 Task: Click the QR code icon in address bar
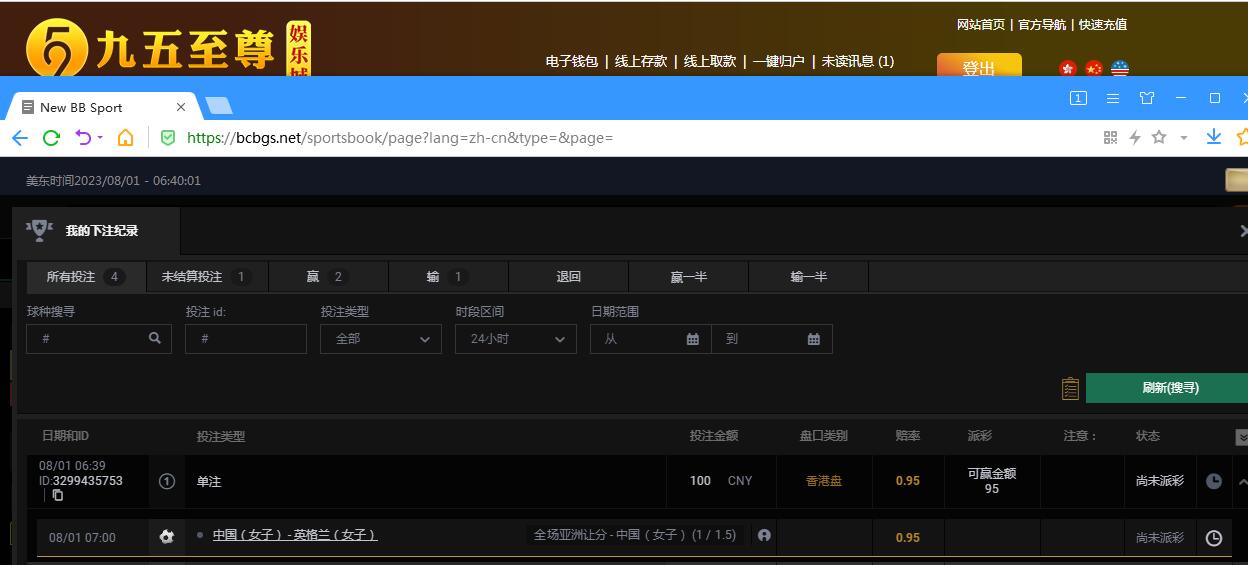(1110, 137)
